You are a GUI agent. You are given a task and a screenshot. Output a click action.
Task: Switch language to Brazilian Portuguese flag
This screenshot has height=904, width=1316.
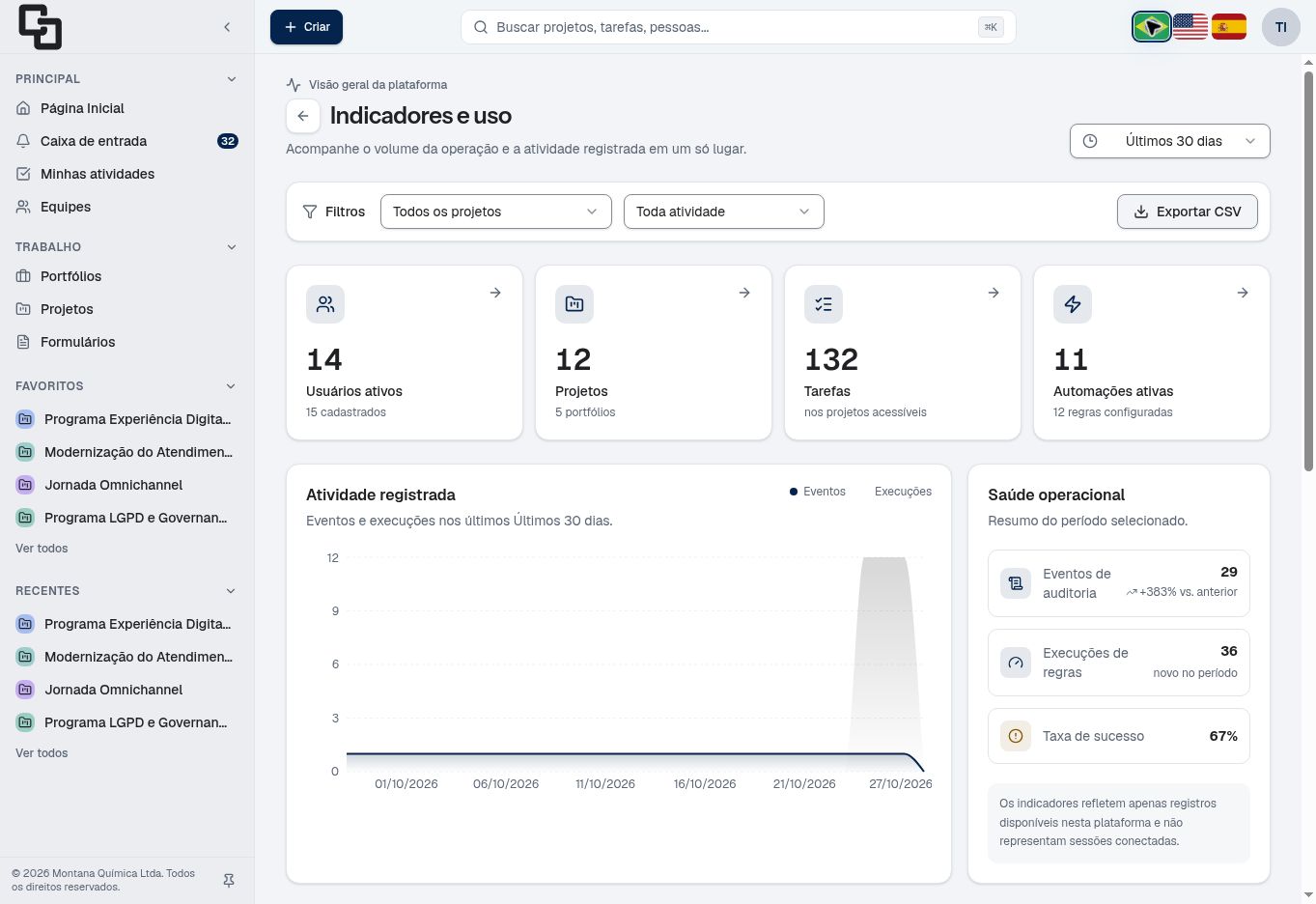pyautogui.click(x=1152, y=27)
